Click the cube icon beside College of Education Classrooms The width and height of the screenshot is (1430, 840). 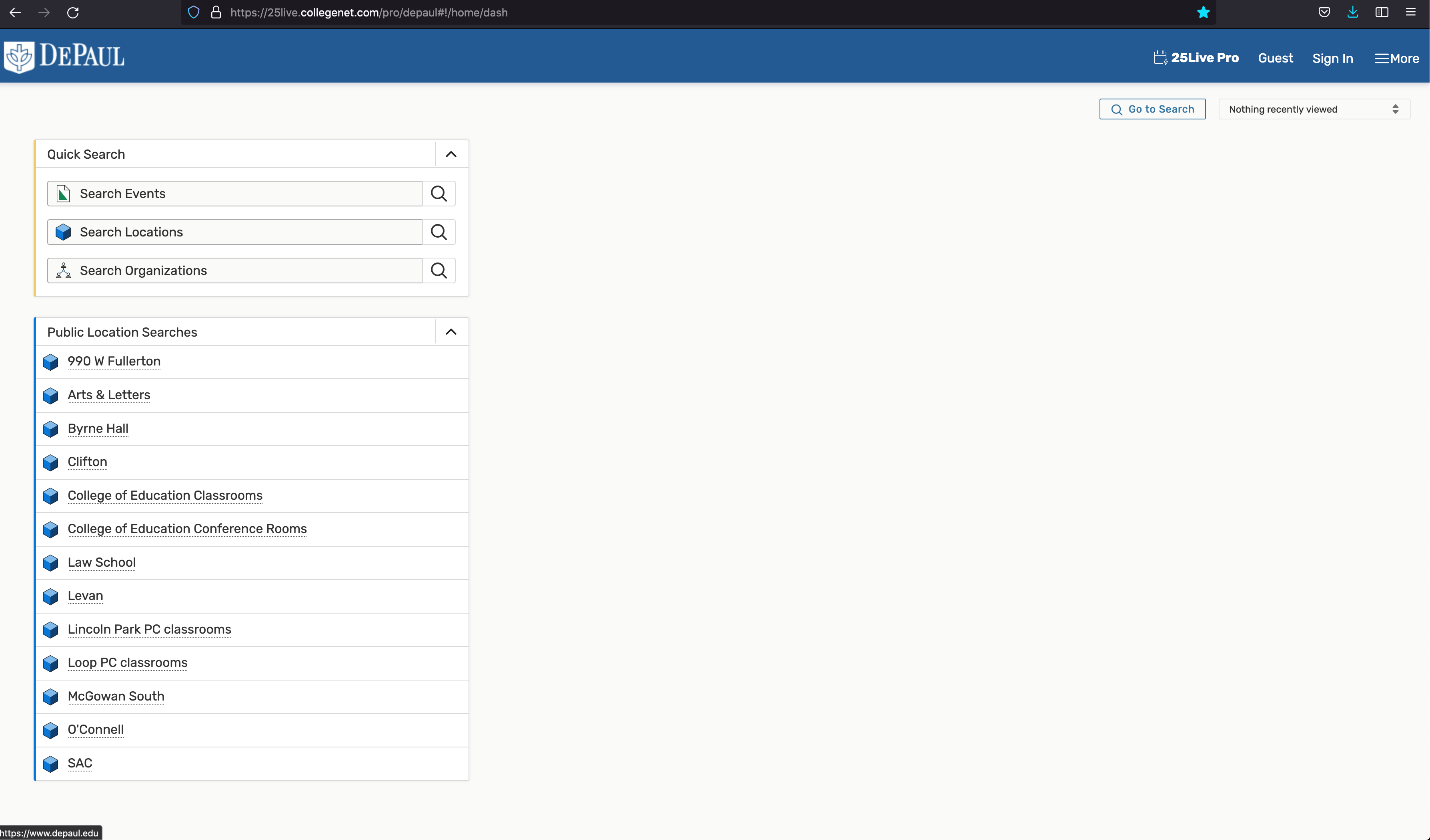pos(51,496)
